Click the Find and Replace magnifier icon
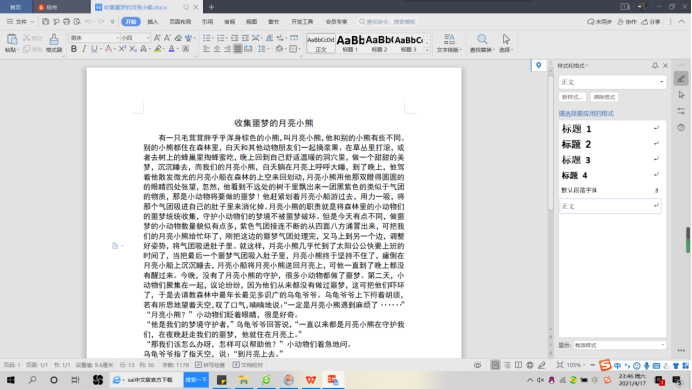This screenshot has height=389, width=692. [482, 39]
